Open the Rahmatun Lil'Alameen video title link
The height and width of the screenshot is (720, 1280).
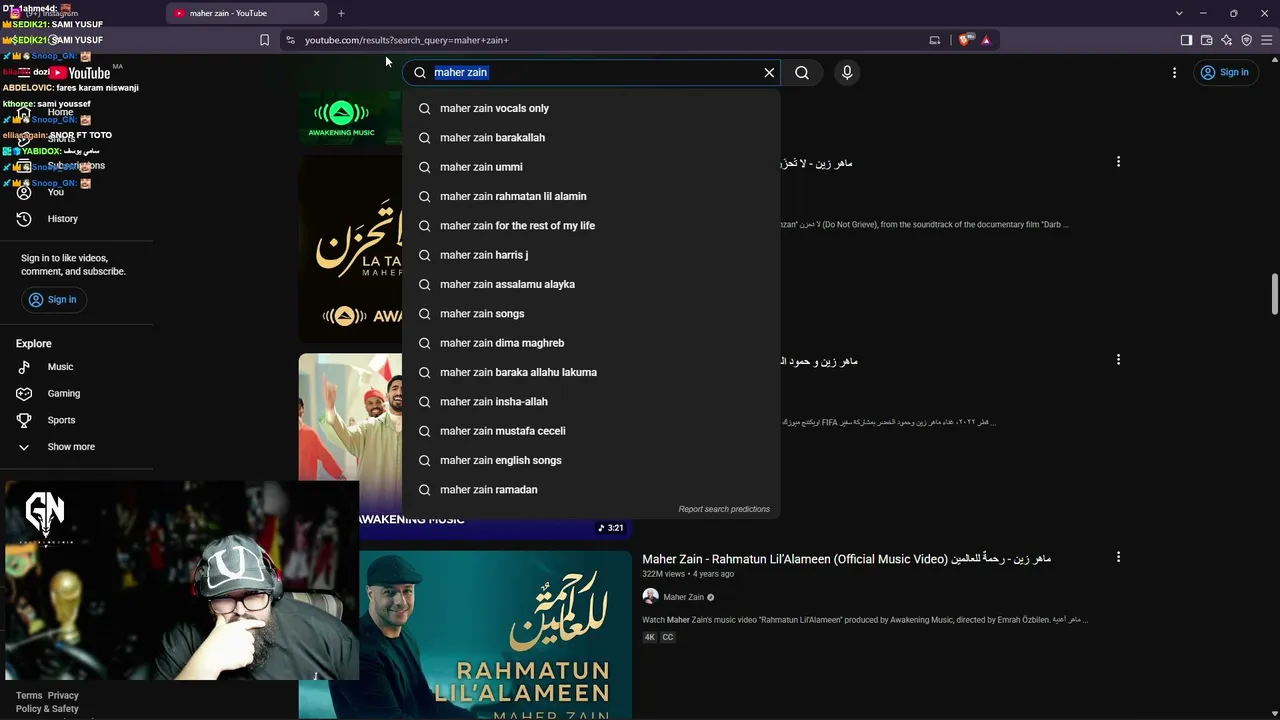tap(846, 559)
